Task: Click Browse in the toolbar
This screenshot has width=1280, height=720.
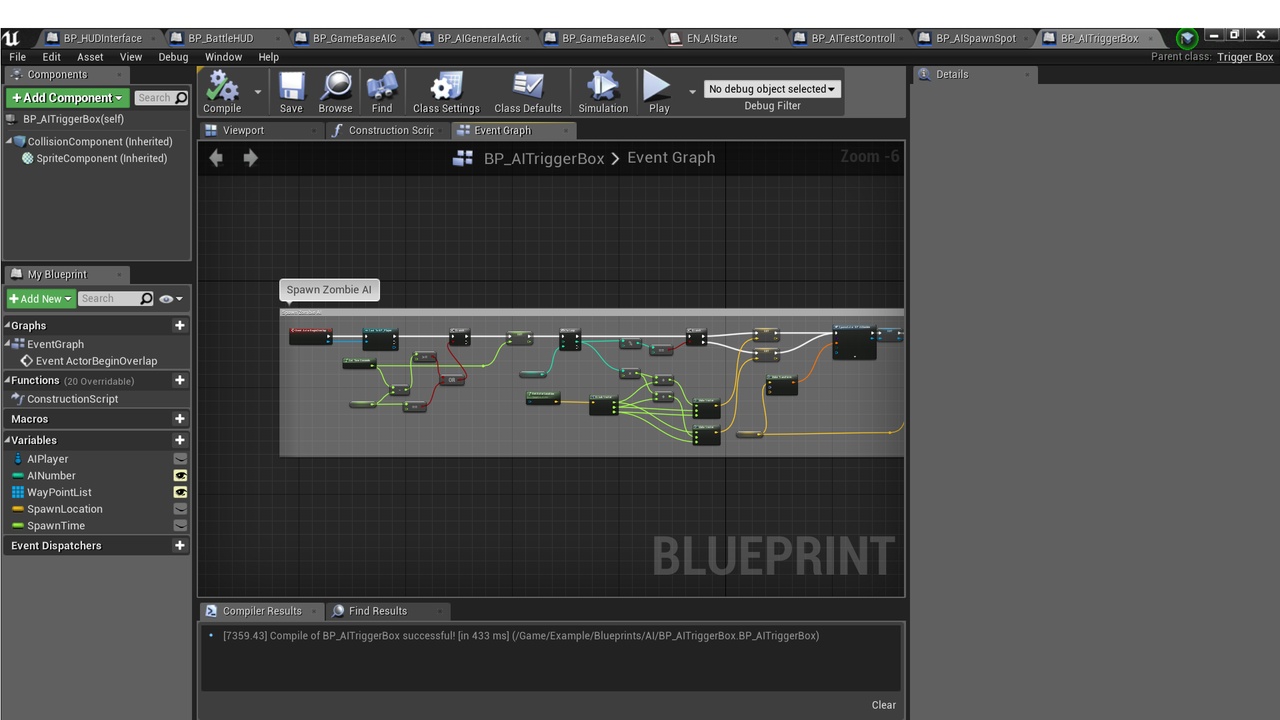Action: pos(335,91)
